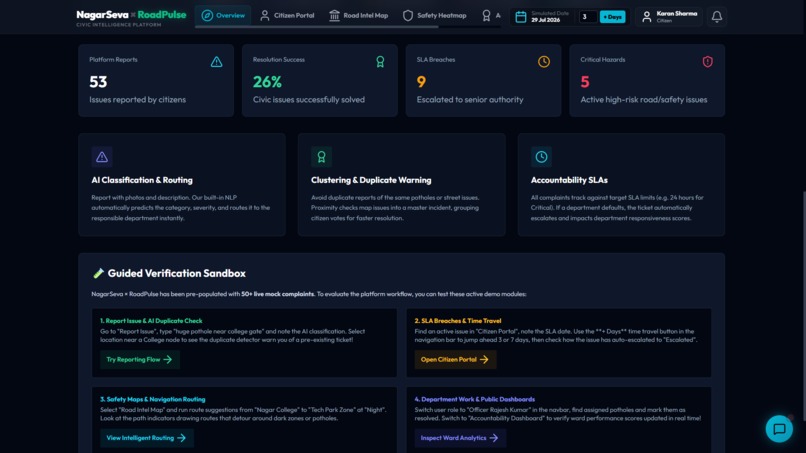
Task: Click '2. SLA Breaches & Time Travel' title
Action: point(458,320)
